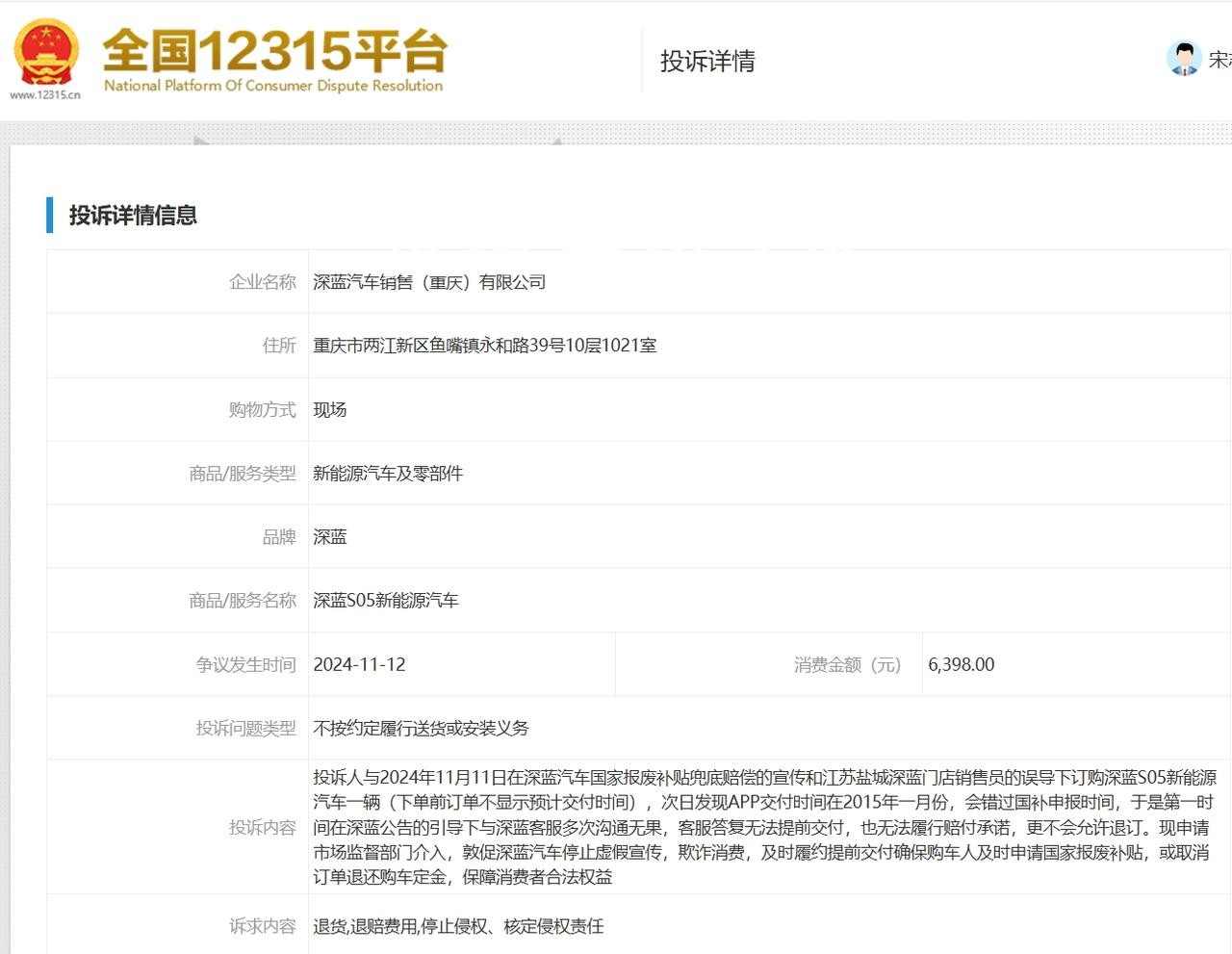Click the amount 6,398.00

pos(962,665)
